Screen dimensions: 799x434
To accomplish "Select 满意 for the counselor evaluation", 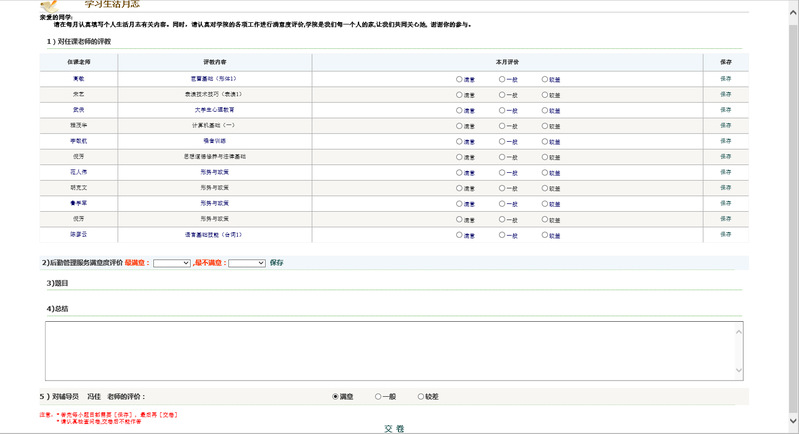I will 335,397.
